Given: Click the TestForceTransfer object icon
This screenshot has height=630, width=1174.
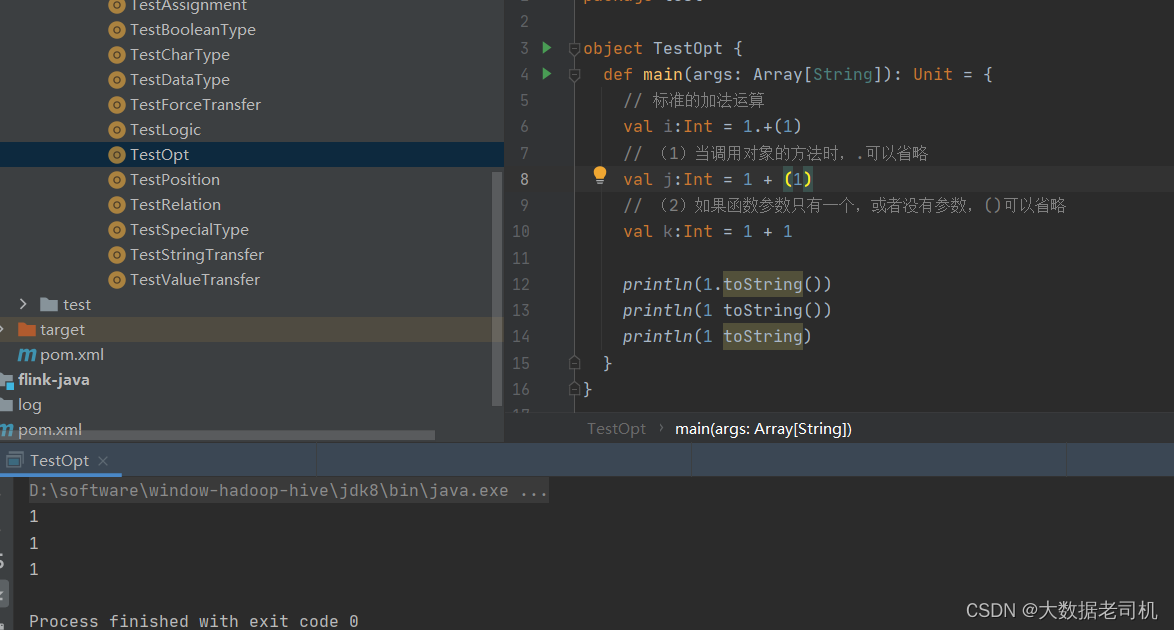Looking at the screenshot, I should 116,105.
